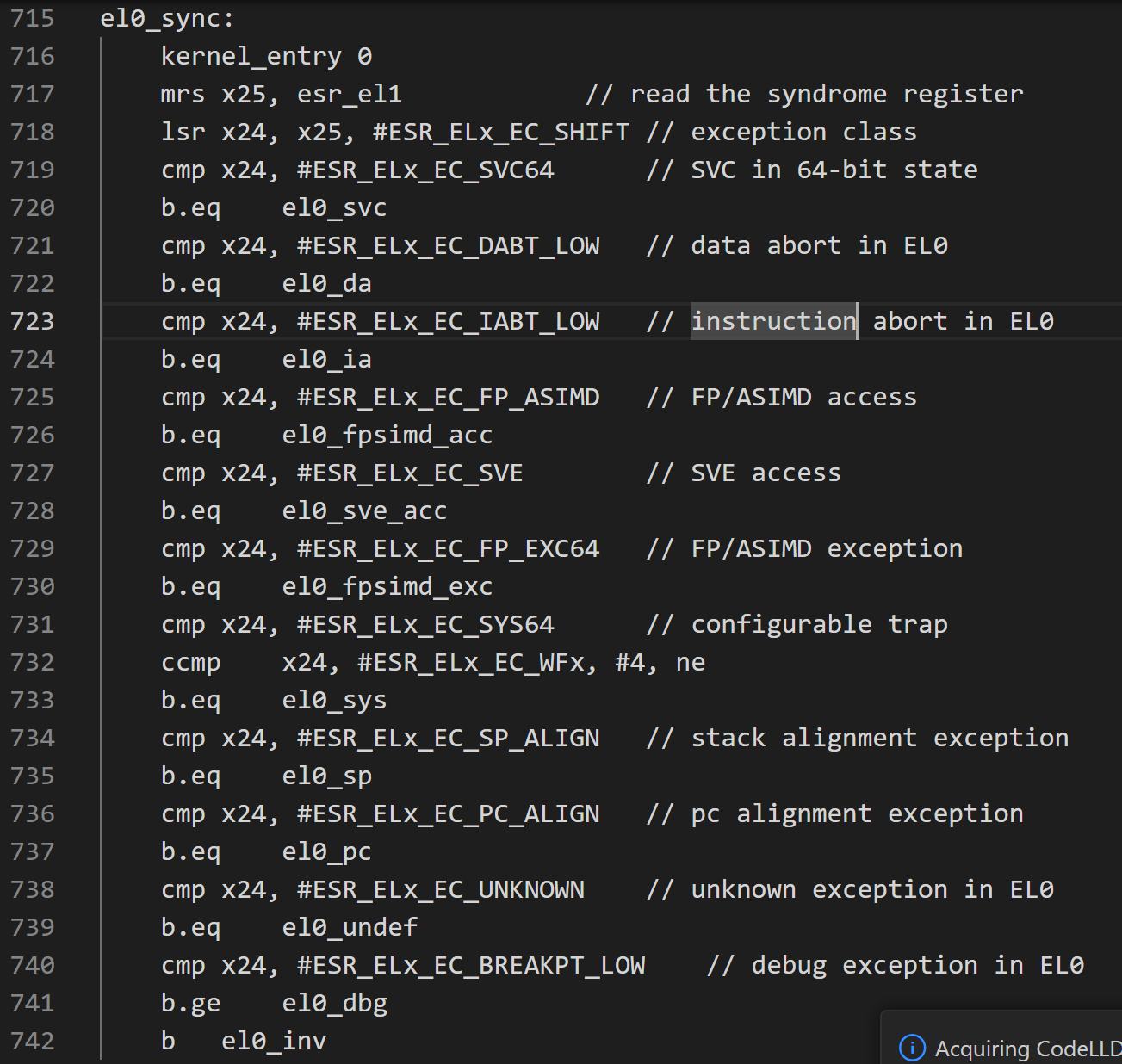Click the el0_inv branch target

pos(274,1041)
